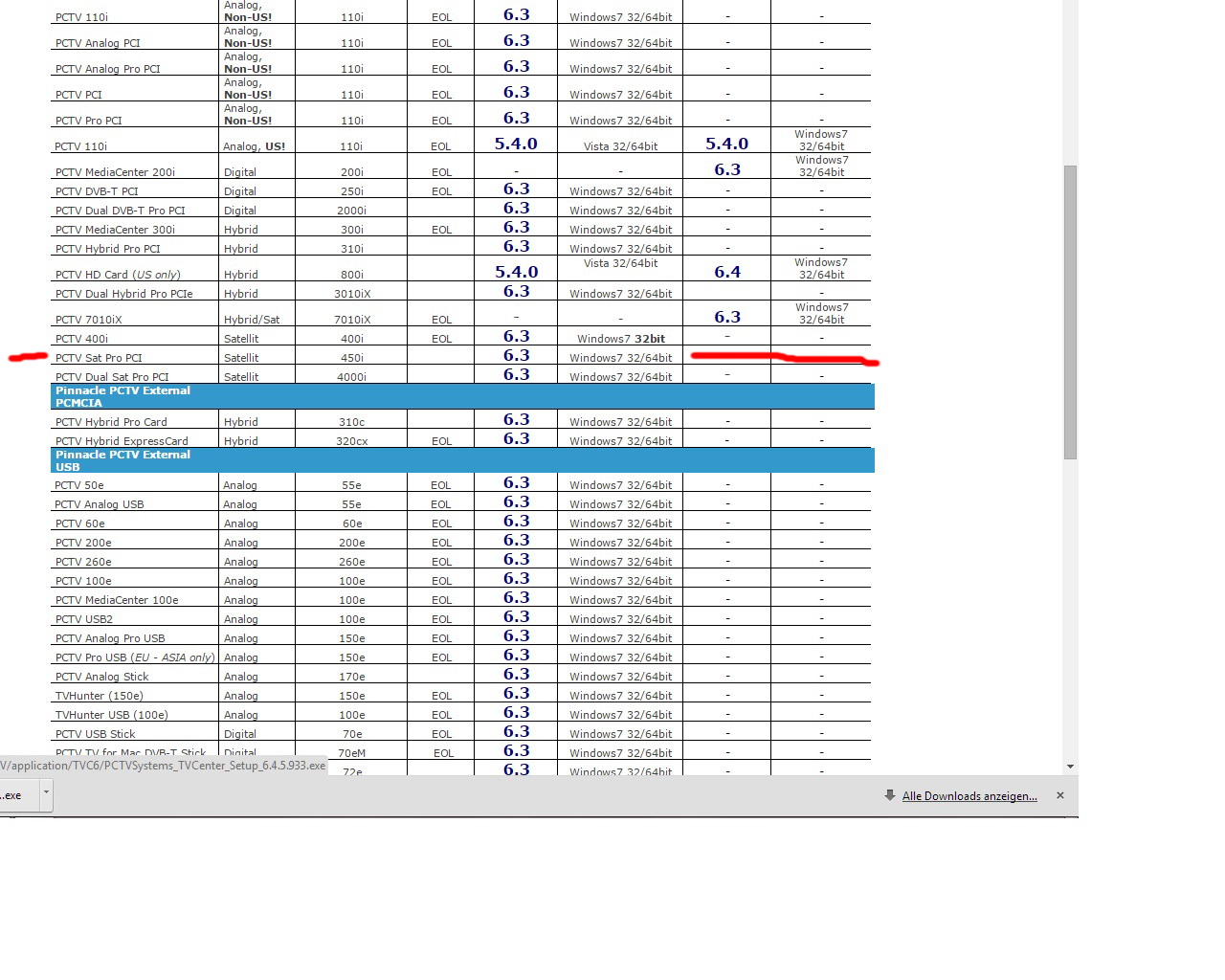Open the 6.3 link for PCTV 400i
This screenshot has width=1225, height=980.
coord(517,336)
